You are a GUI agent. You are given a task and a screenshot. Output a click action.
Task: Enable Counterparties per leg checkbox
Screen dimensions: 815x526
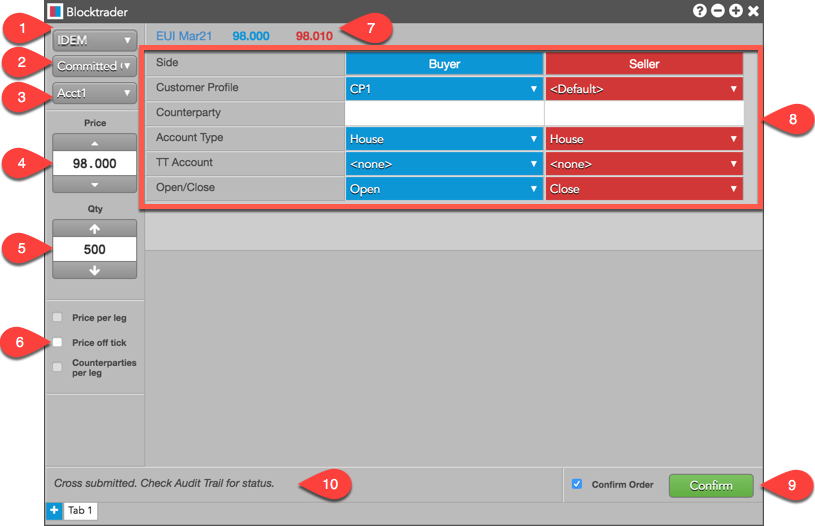coord(57,368)
